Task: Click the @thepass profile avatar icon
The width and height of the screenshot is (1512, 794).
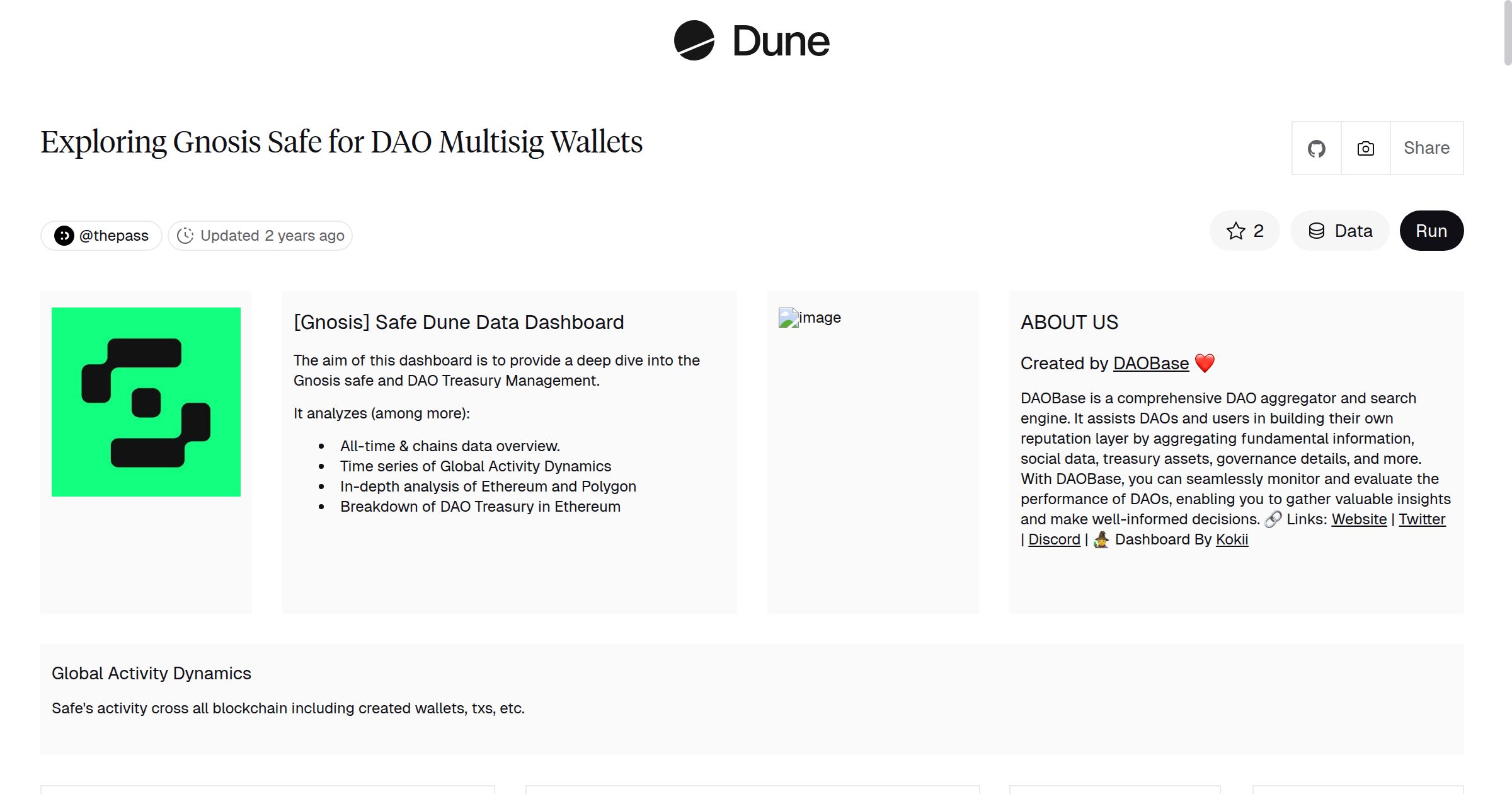Action: click(64, 235)
